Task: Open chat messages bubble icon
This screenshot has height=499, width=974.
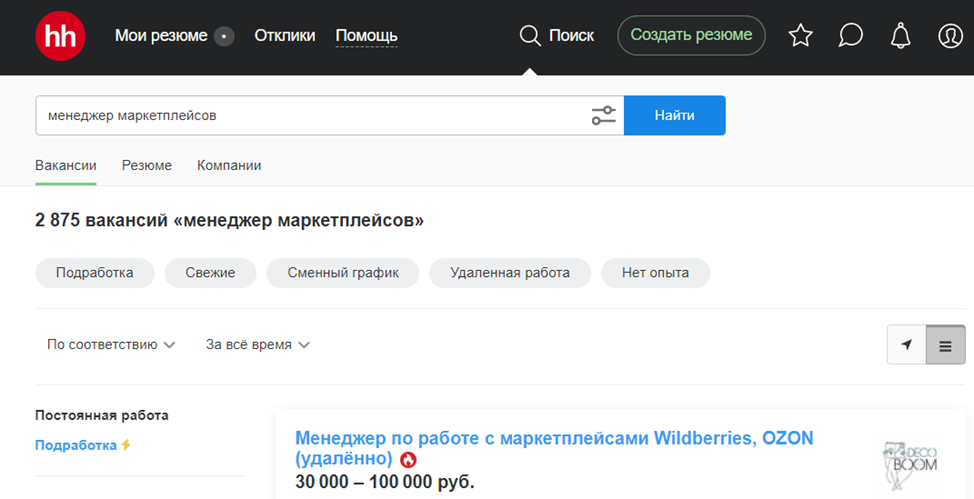Action: coord(850,36)
